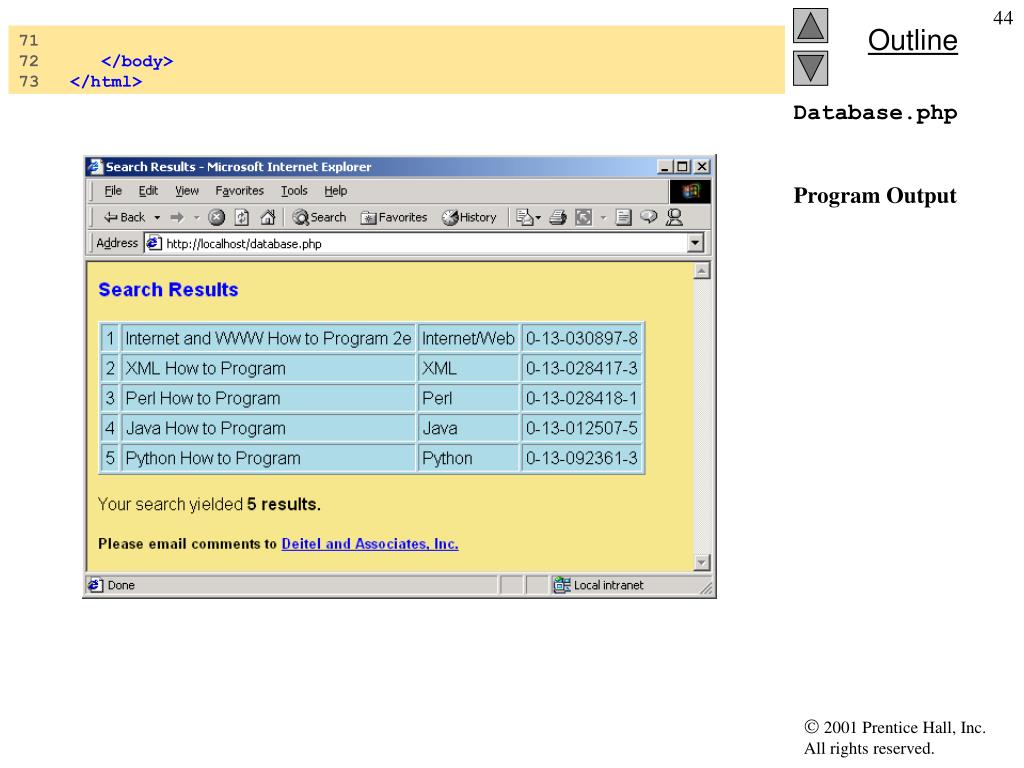Click the 'XML How to Program' cell
Image resolution: width=1024 pixels, height=768 pixels.
268,368
